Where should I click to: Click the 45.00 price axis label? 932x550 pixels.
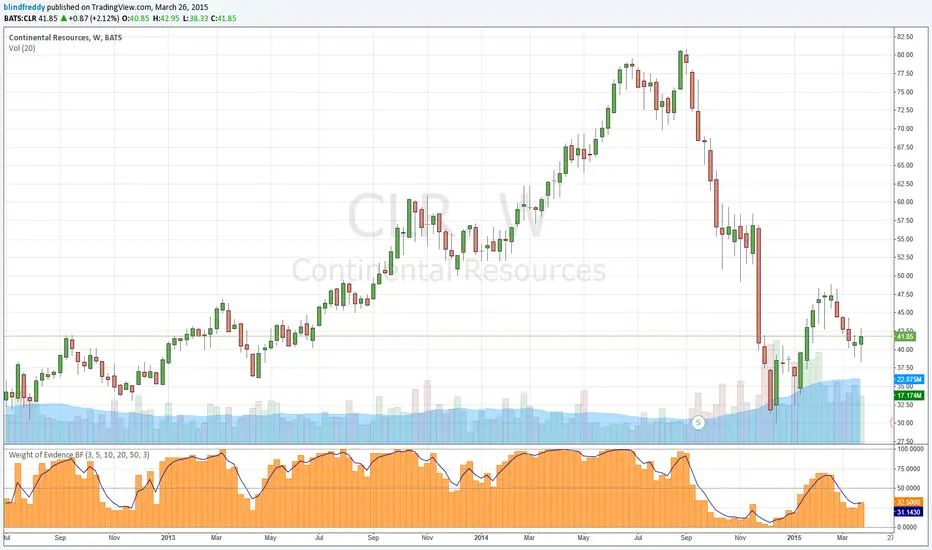pyautogui.click(x=905, y=313)
